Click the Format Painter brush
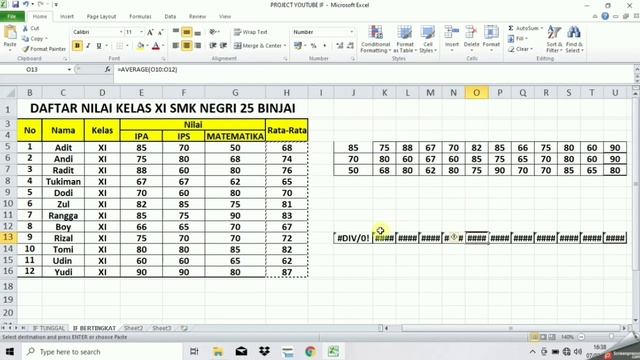This screenshot has width=640, height=360. point(44,49)
